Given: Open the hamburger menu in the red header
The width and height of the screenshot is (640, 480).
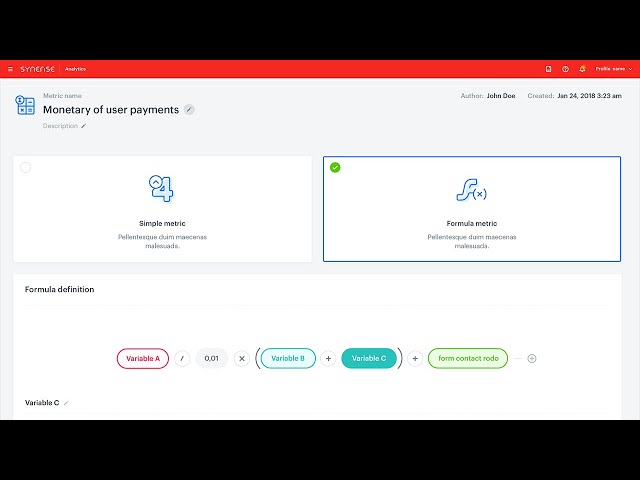Looking at the screenshot, I should 11,69.
